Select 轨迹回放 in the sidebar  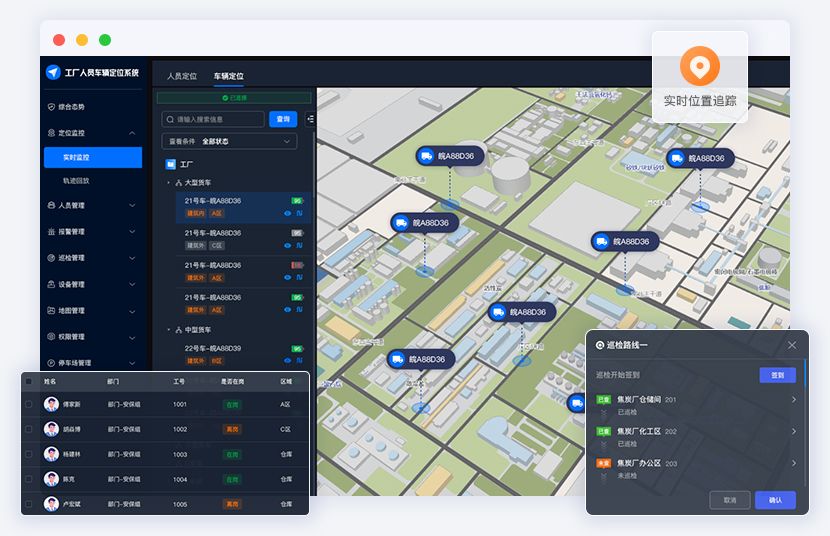point(76,181)
